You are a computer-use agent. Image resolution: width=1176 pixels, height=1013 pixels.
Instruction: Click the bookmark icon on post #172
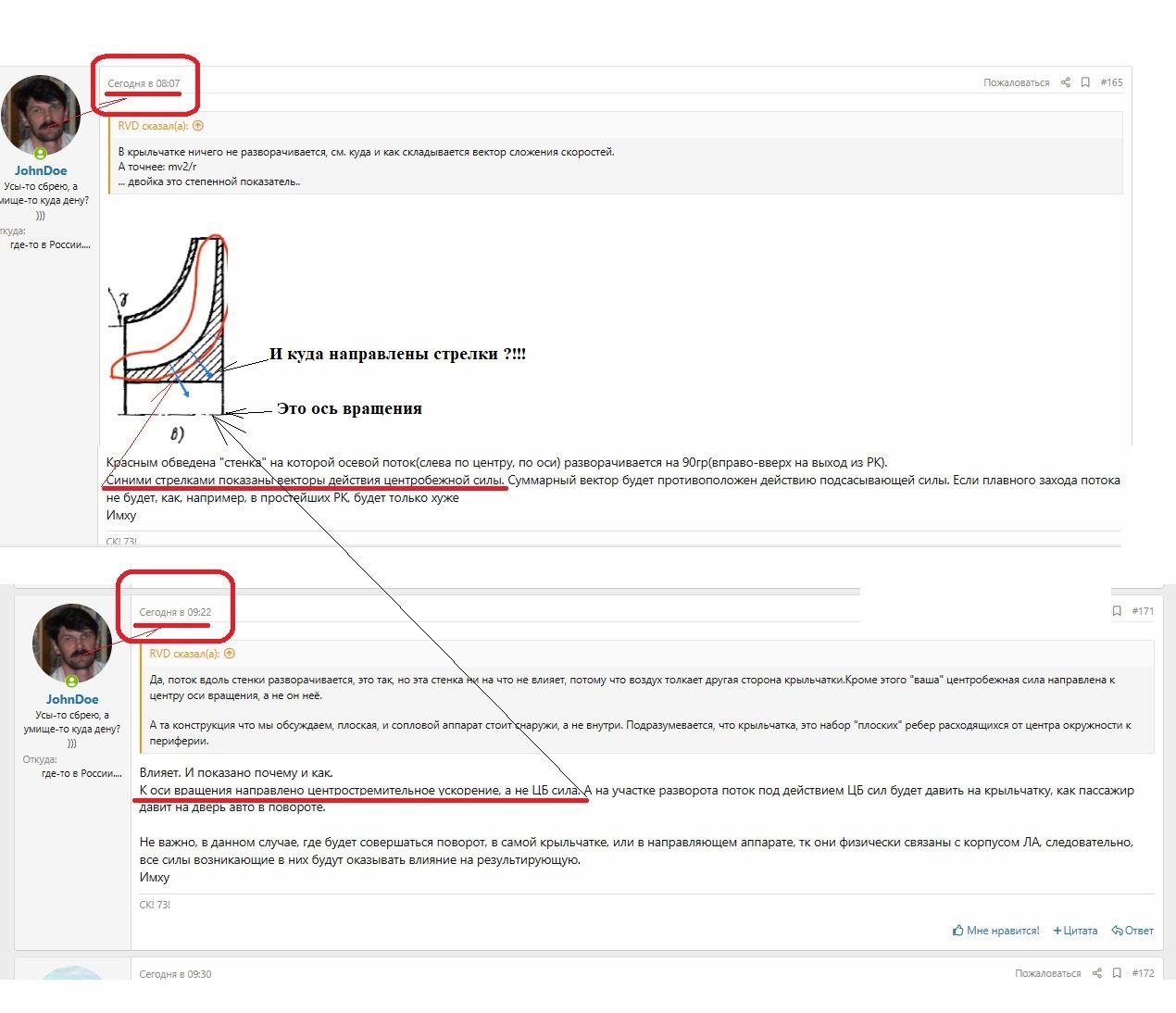pos(1117,973)
